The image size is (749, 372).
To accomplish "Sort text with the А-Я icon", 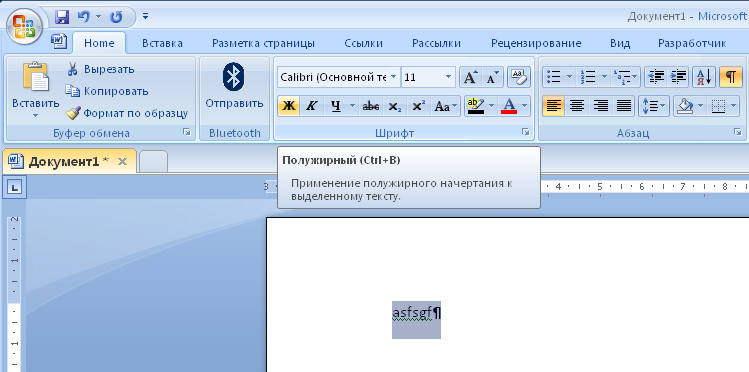I will (704, 77).
